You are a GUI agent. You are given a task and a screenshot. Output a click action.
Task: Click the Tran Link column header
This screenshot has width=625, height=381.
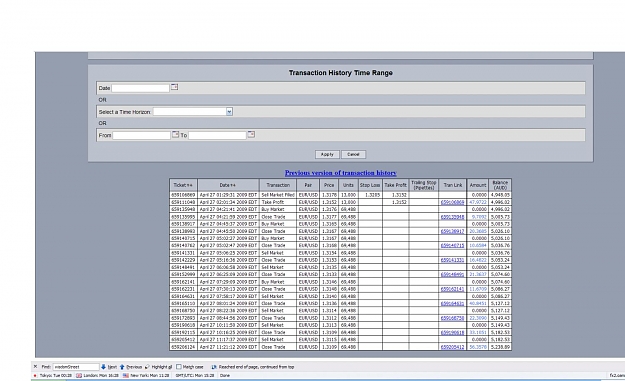(x=453, y=185)
